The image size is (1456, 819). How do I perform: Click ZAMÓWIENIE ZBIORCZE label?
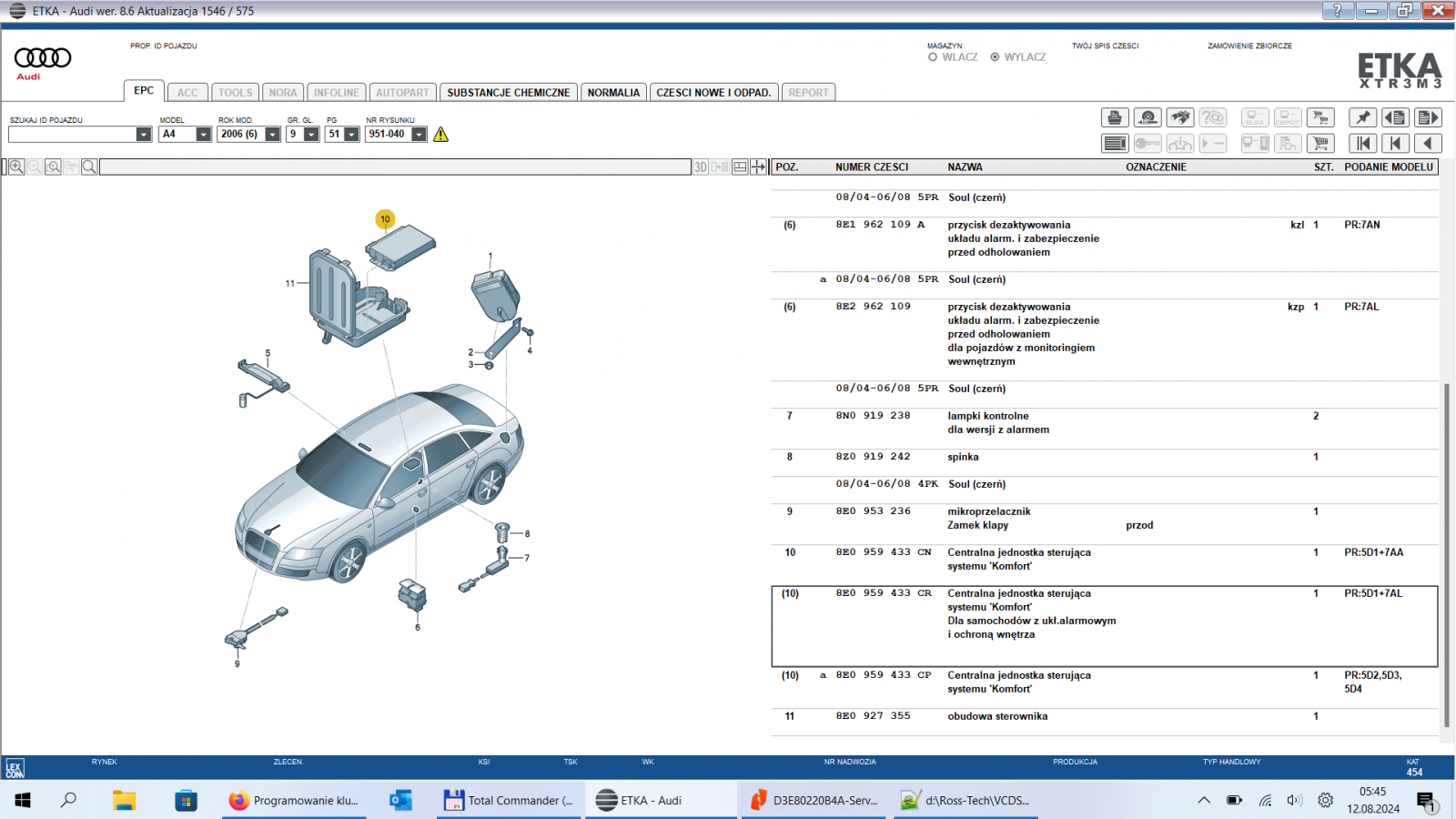(x=1249, y=45)
